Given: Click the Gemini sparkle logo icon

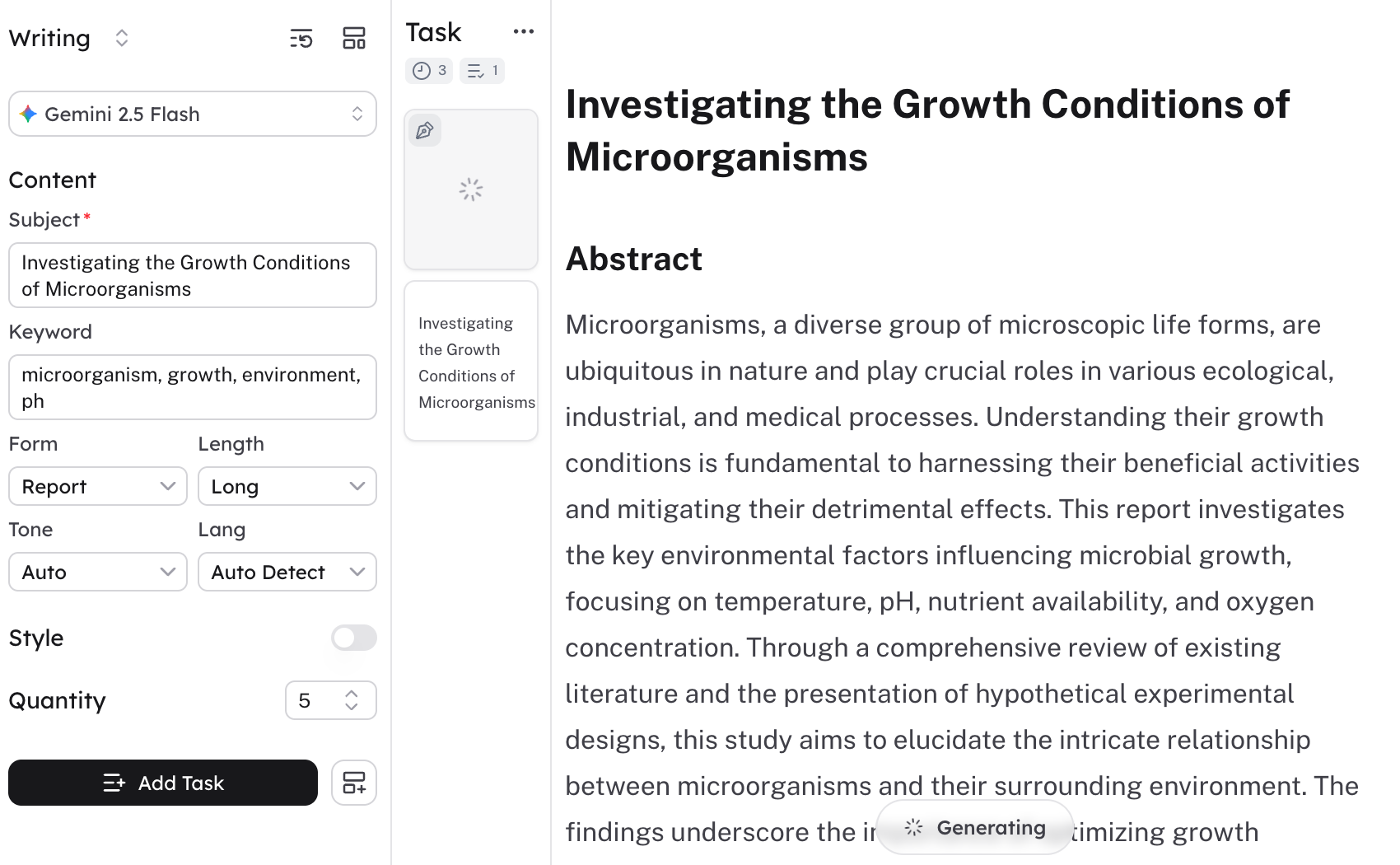Looking at the screenshot, I should click(29, 115).
